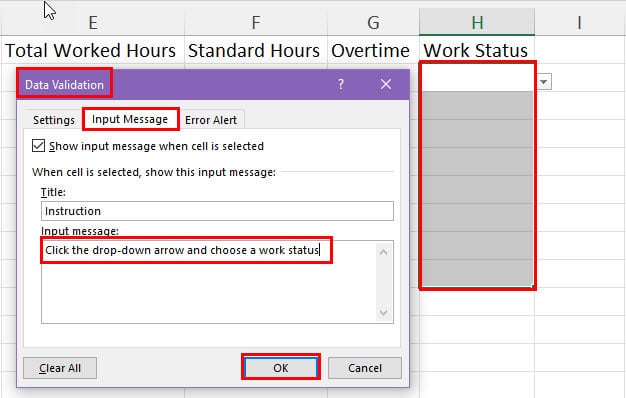Click the Title field containing Instruction
Viewport: 626px width, 398px height.
217,211
